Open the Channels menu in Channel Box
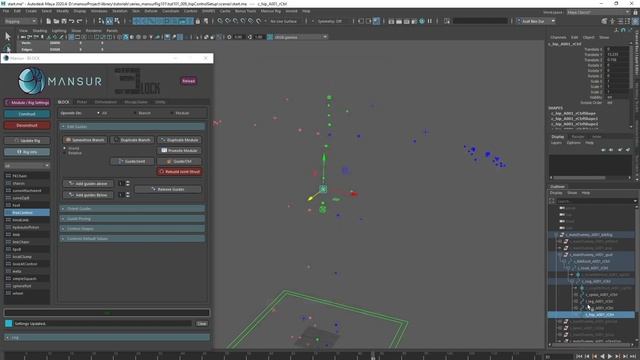The image size is (640, 360). point(558,37)
